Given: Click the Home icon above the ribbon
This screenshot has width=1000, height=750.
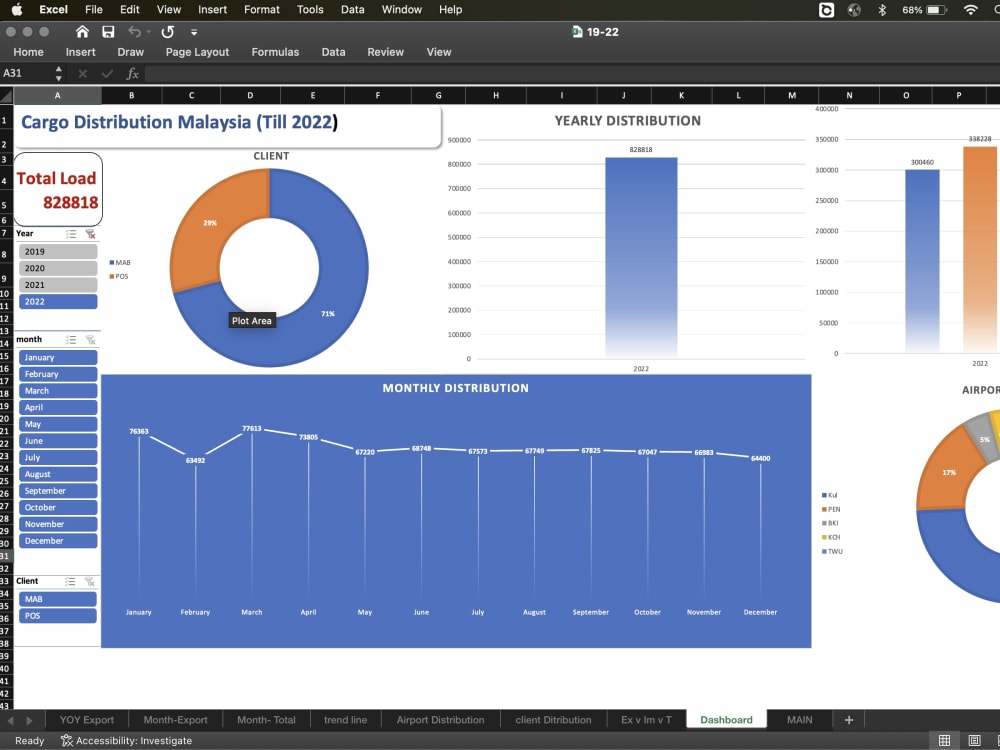Looking at the screenshot, I should coord(81,31).
